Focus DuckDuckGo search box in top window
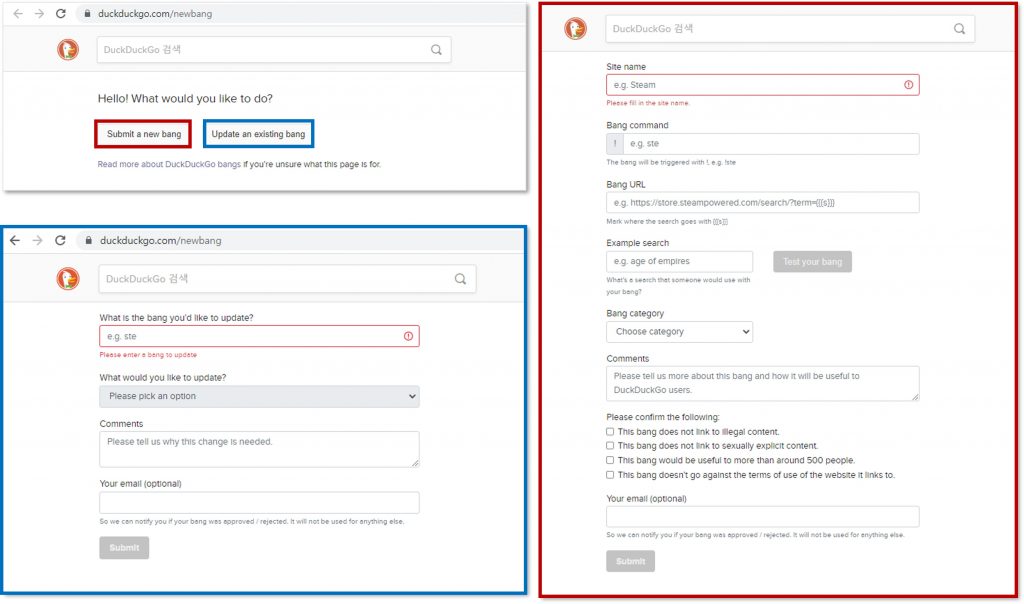 pyautogui.click(x=274, y=50)
